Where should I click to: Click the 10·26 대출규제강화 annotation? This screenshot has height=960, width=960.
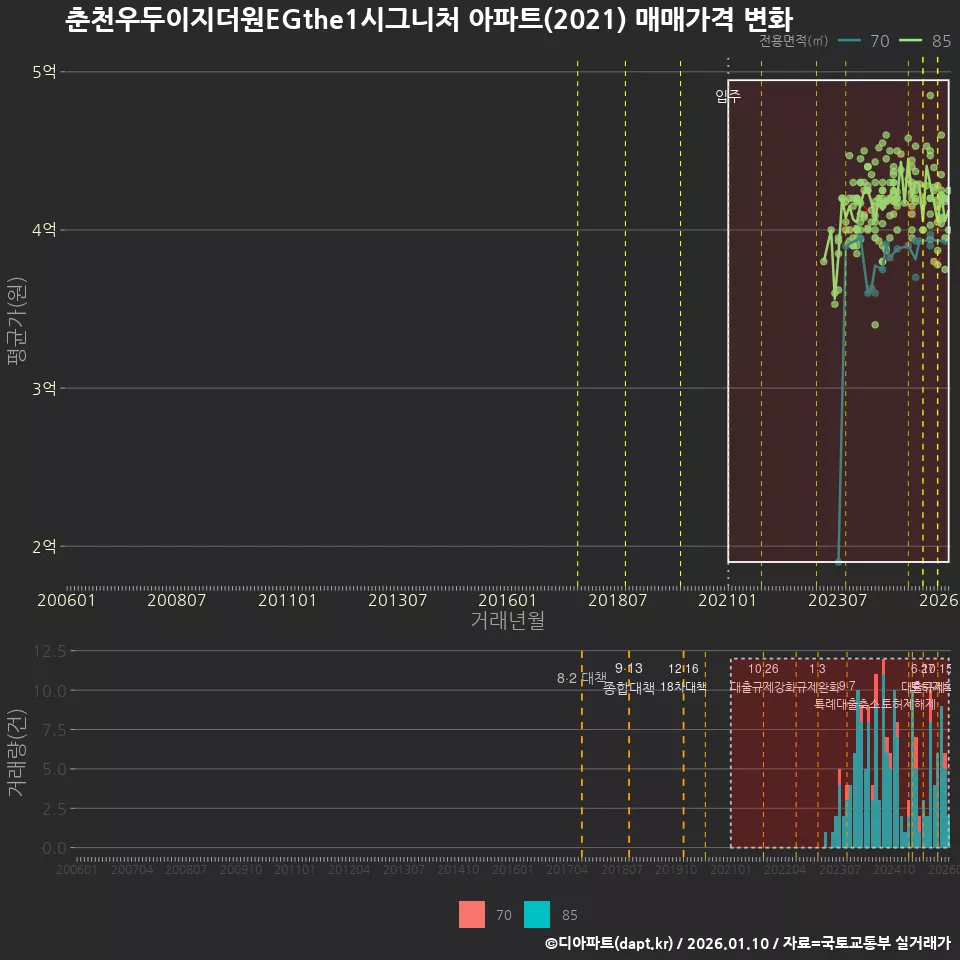[x=763, y=675]
